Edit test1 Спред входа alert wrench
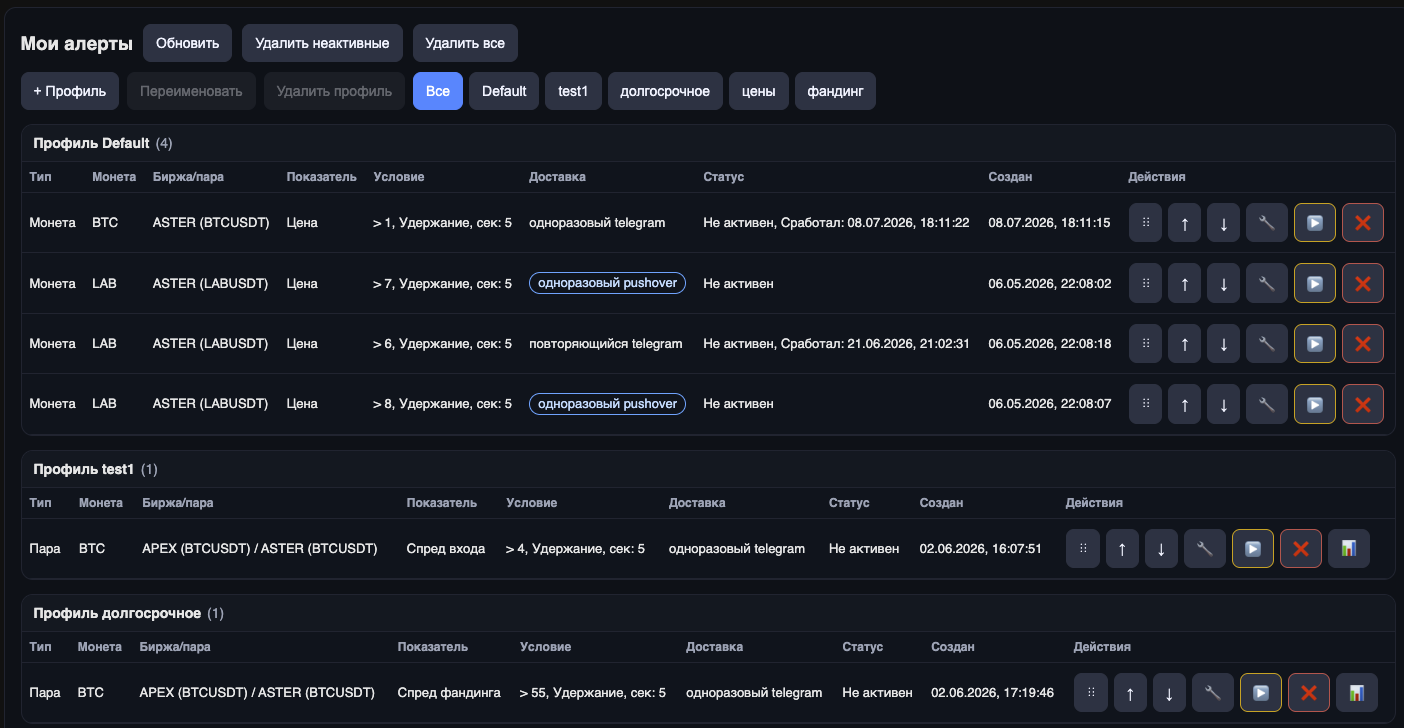This screenshot has width=1404, height=728. 1205,548
